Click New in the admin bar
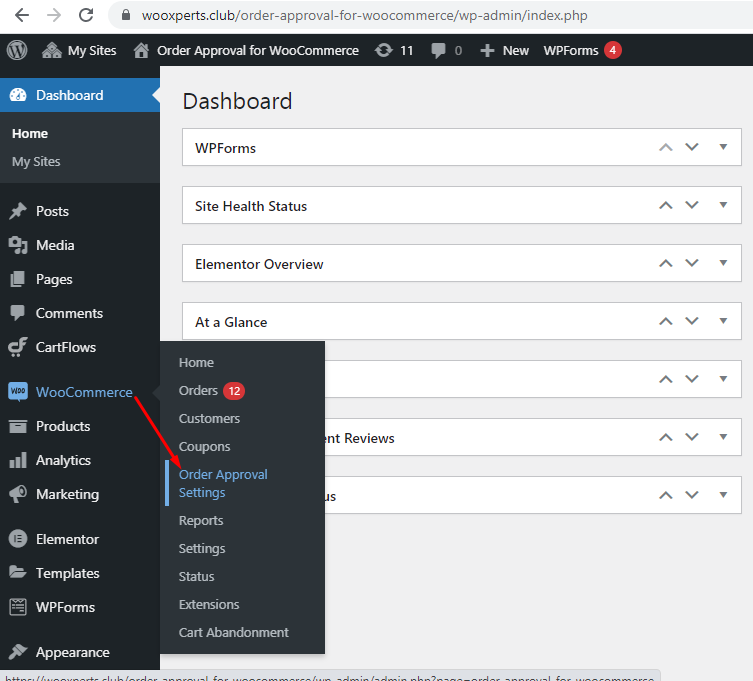 pos(505,50)
